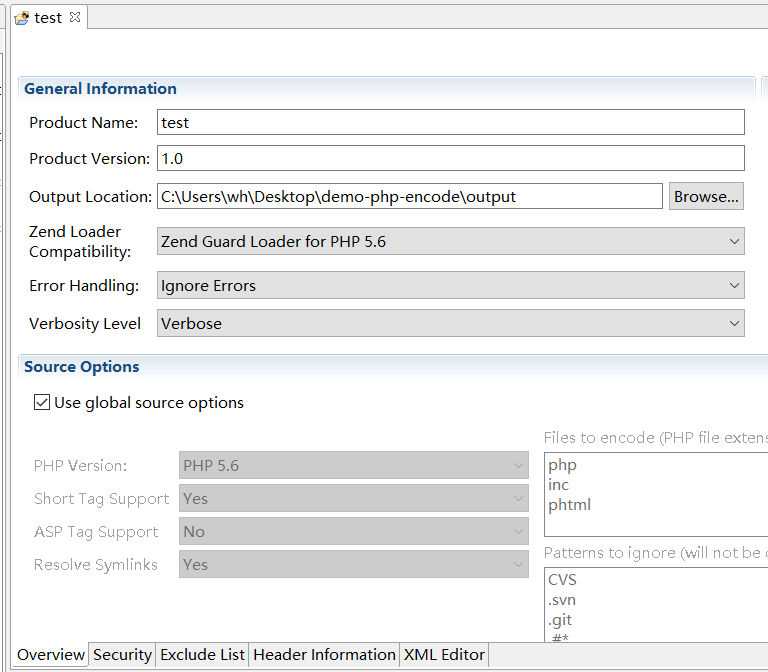Open the PHP Version dropdown
The image size is (768, 672).
click(x=354, y=465)
